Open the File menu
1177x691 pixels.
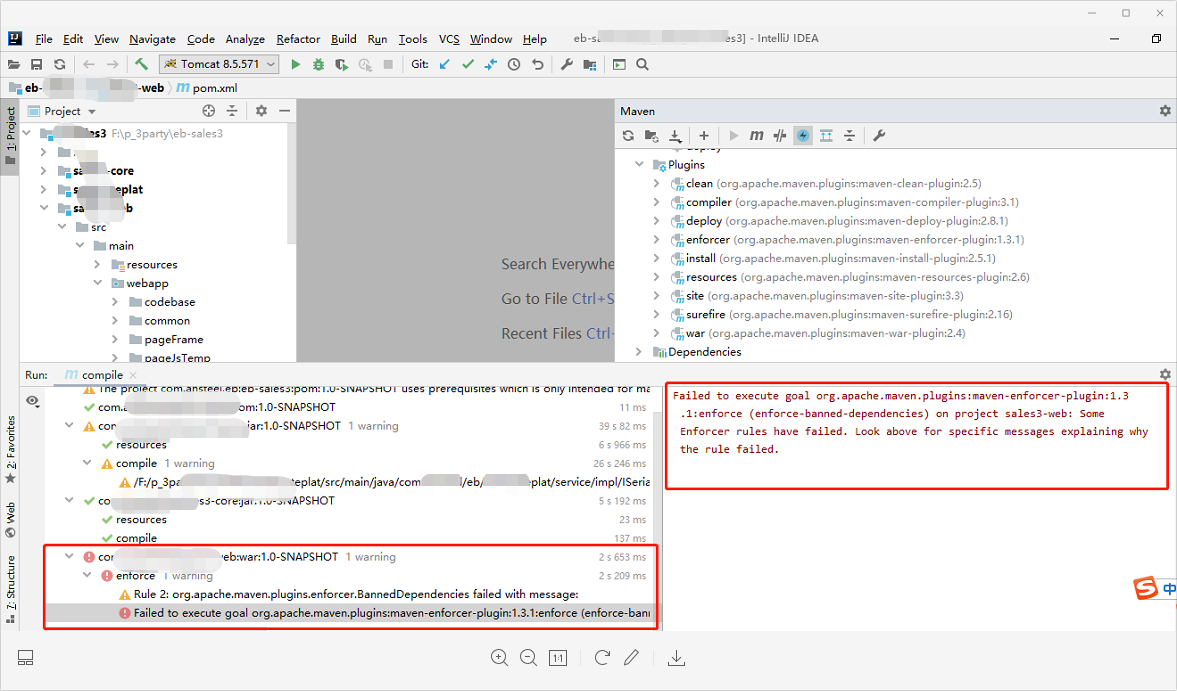coord(44,39)
